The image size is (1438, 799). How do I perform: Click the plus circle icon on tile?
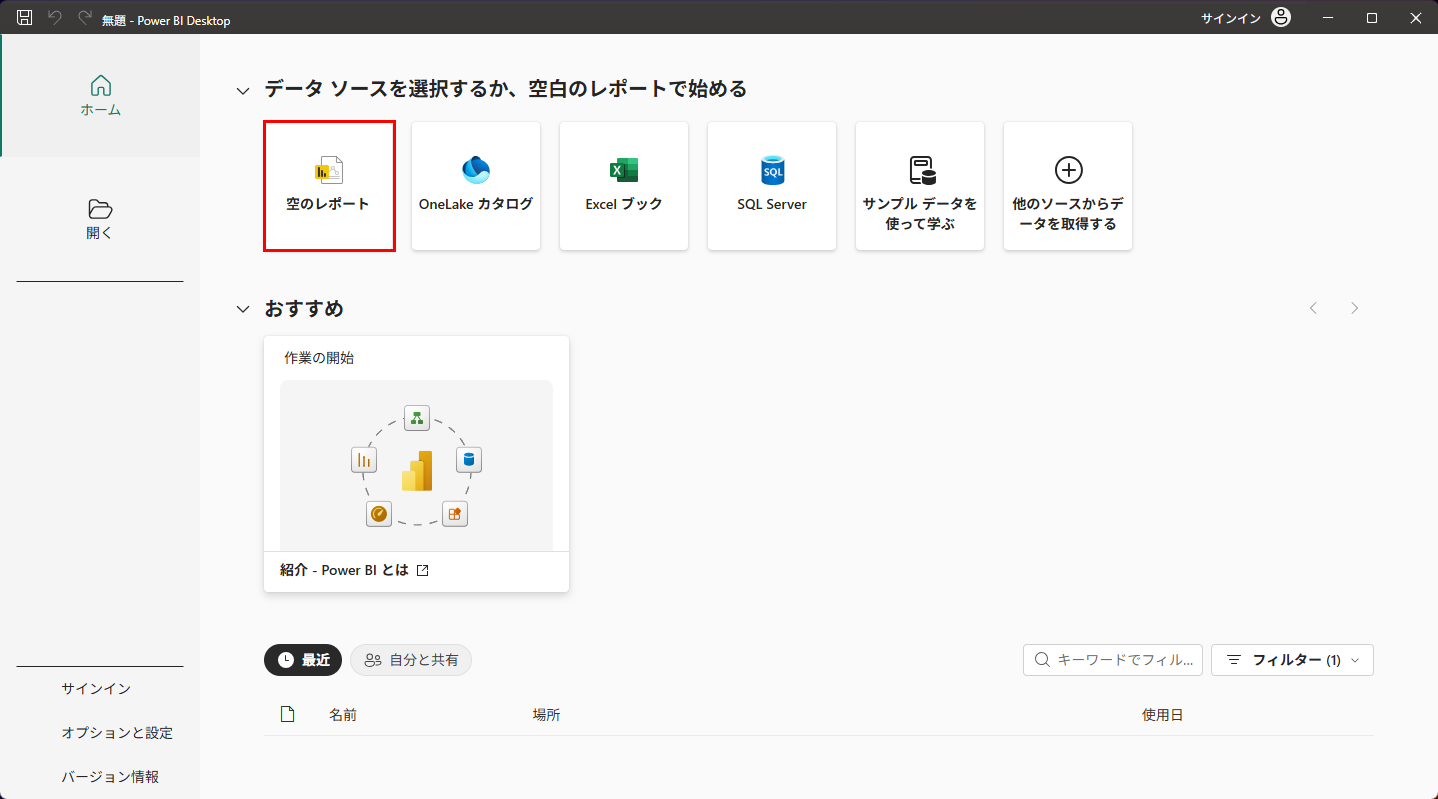point(1069,170)
